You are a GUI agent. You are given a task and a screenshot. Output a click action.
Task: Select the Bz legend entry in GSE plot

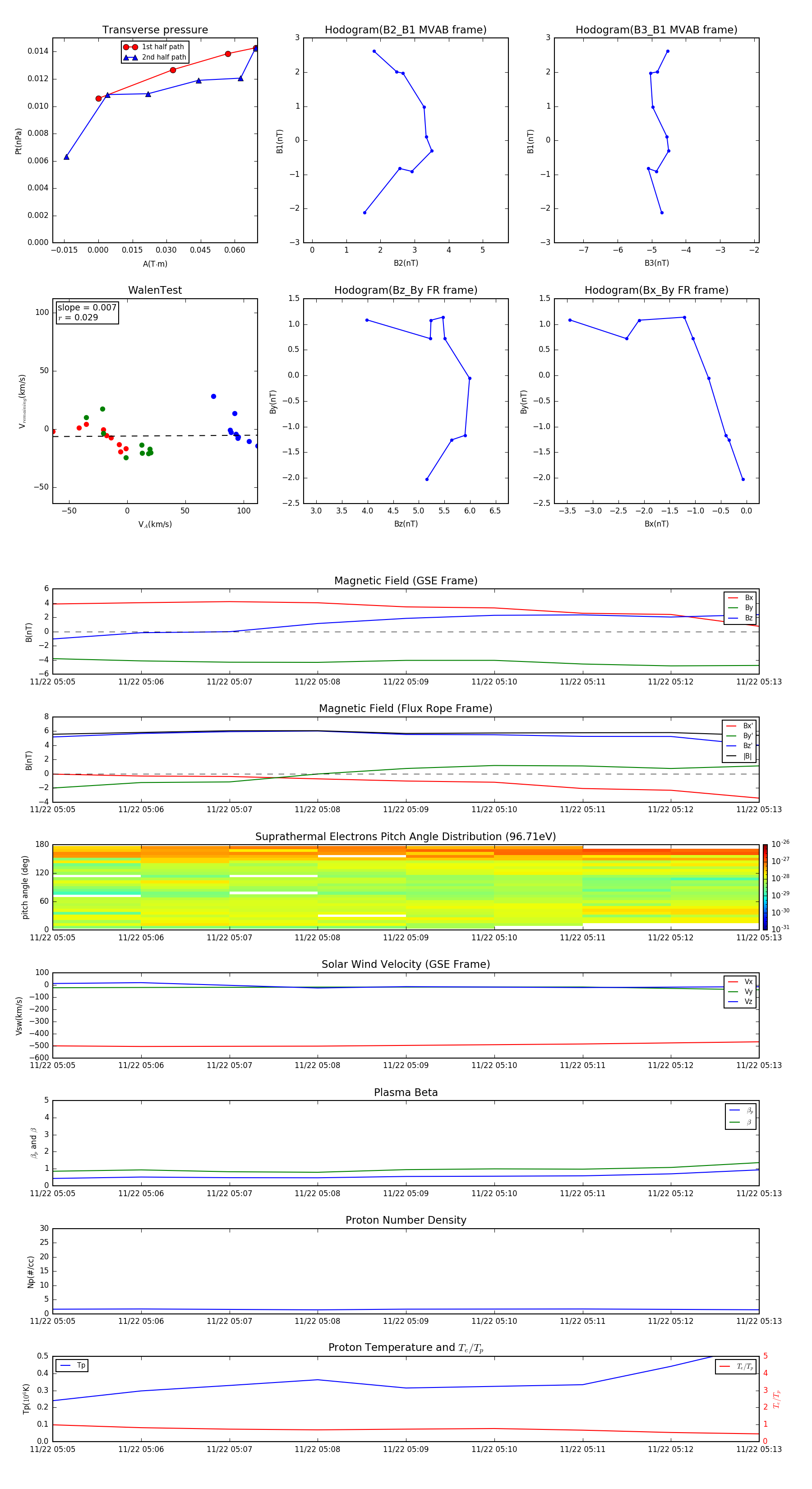point(740,618)
